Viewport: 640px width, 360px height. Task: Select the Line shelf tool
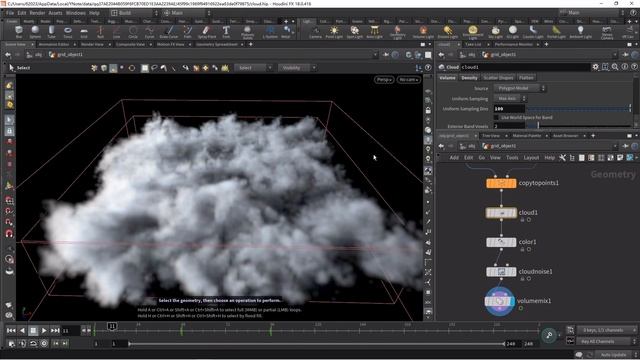click(x=116, y=31)
